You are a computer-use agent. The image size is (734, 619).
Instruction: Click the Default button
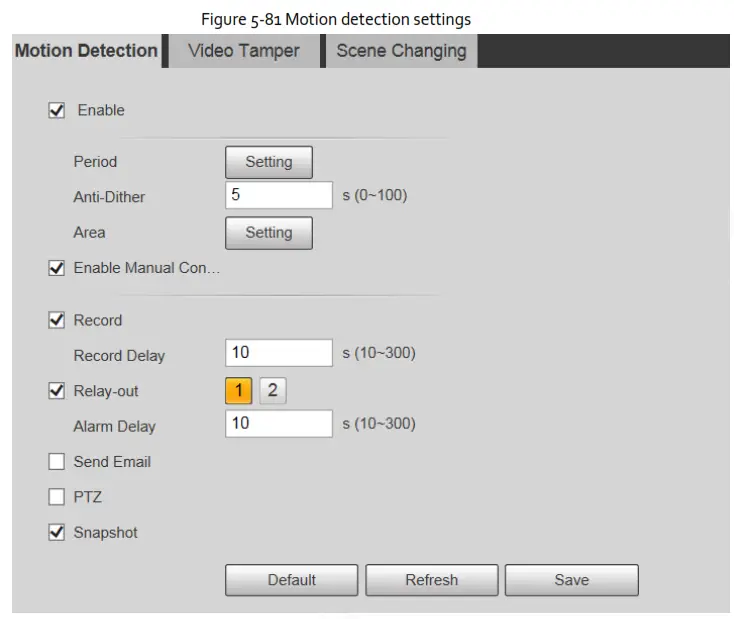click(x=292, y=580)
